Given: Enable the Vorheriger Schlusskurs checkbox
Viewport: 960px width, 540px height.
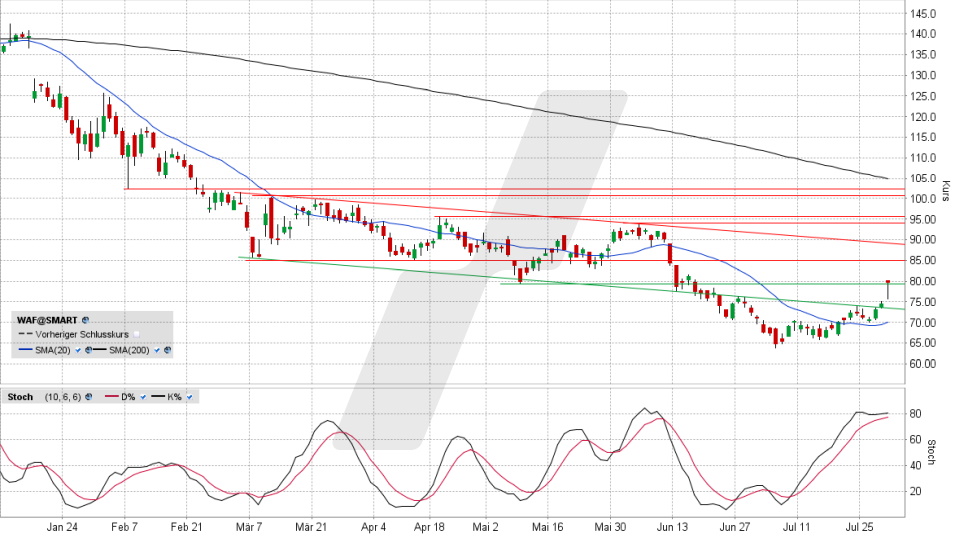Looking at the screenshot, I should pyautogui.click(x=136, y=335).
